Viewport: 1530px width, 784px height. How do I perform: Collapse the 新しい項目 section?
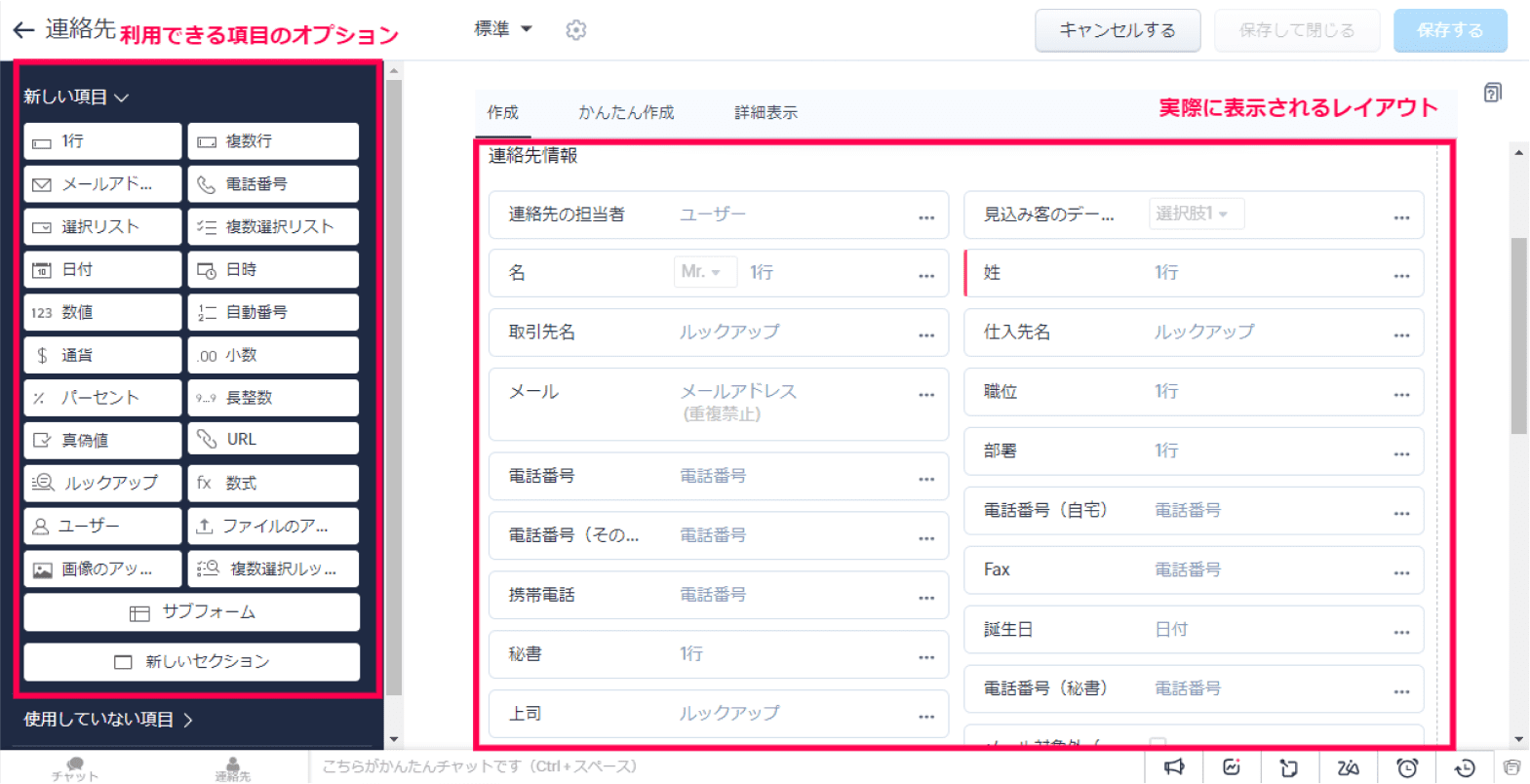(x=76, y=97)
